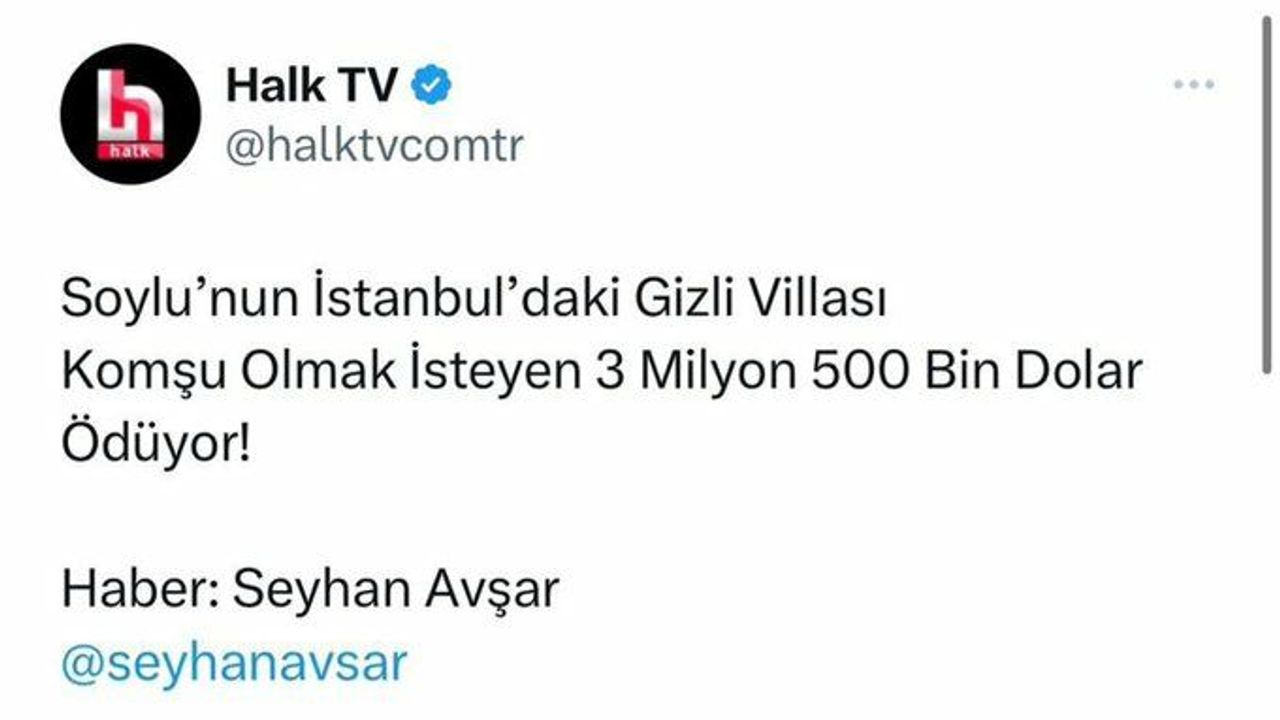Click the line beginning Komşu Olmak İsteyen
1280x720 pixels.
click(x=602, y=372)
